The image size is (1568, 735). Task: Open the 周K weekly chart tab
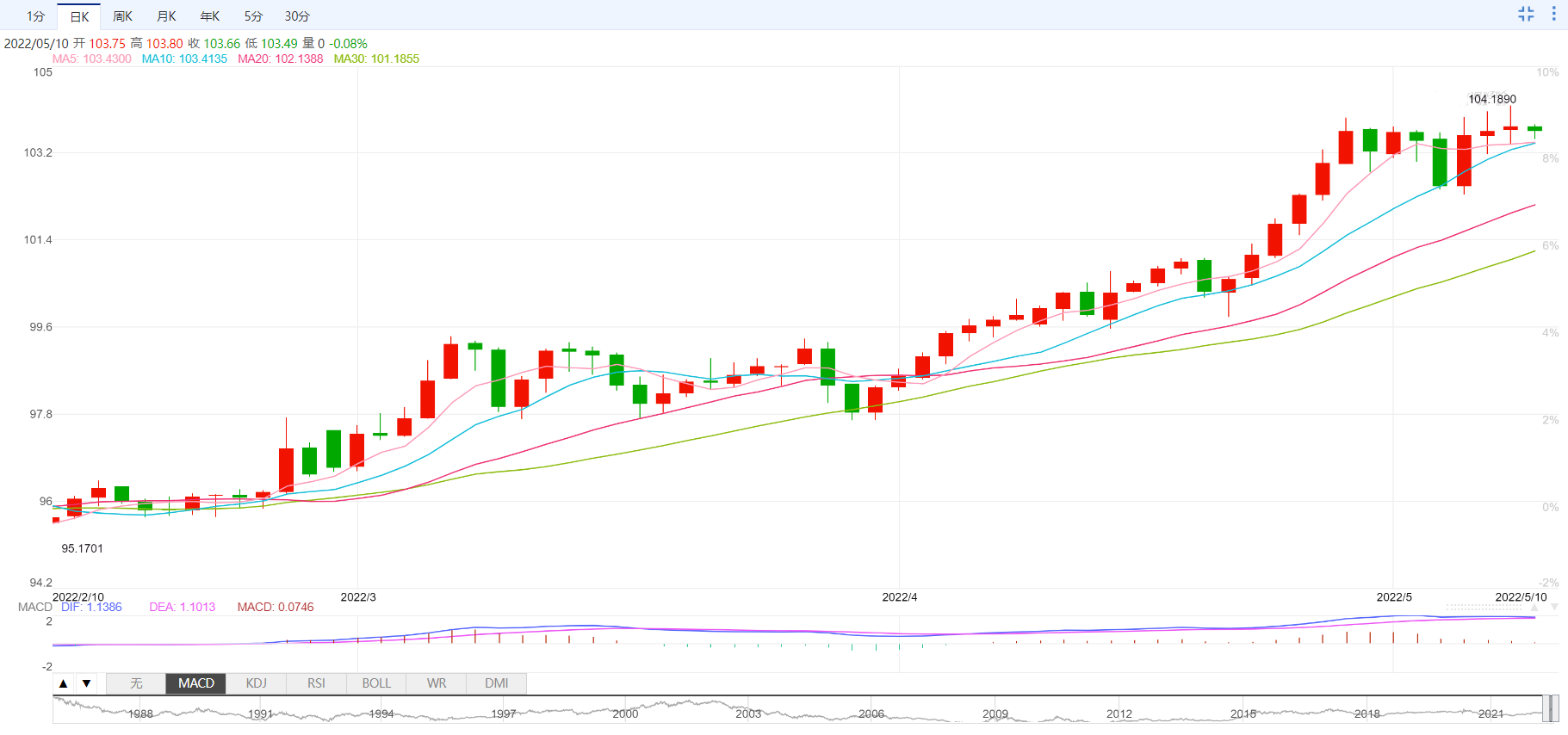[x=122, y=16]
